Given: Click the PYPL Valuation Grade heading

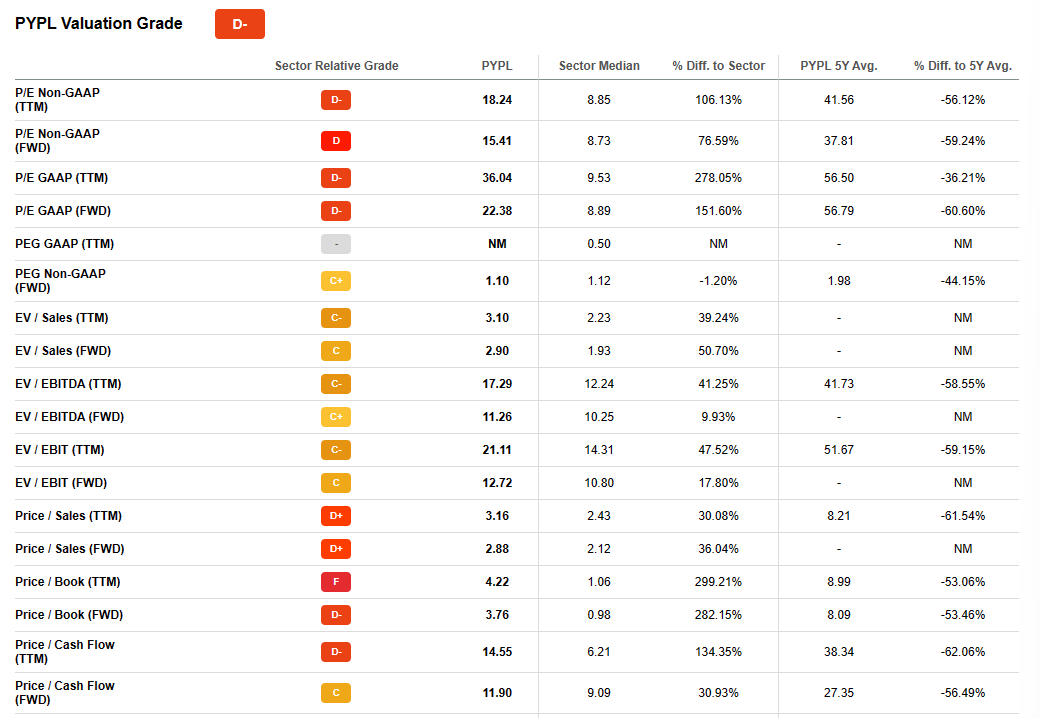Looking at the screenshot, I should (99, 24).
